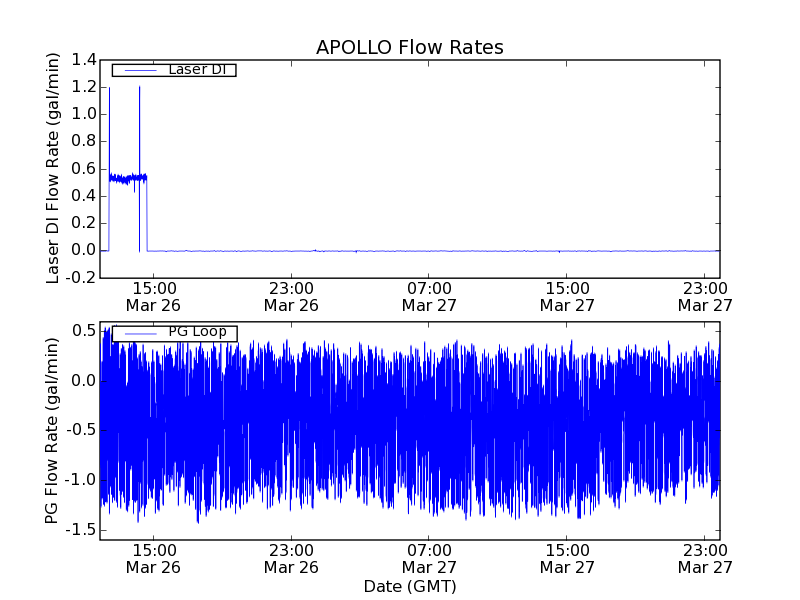The height and width of the screenshot is (600, 800).
Task: Click the lower plot's '23:00 Mar 27' date label
Action: [705, 559]
